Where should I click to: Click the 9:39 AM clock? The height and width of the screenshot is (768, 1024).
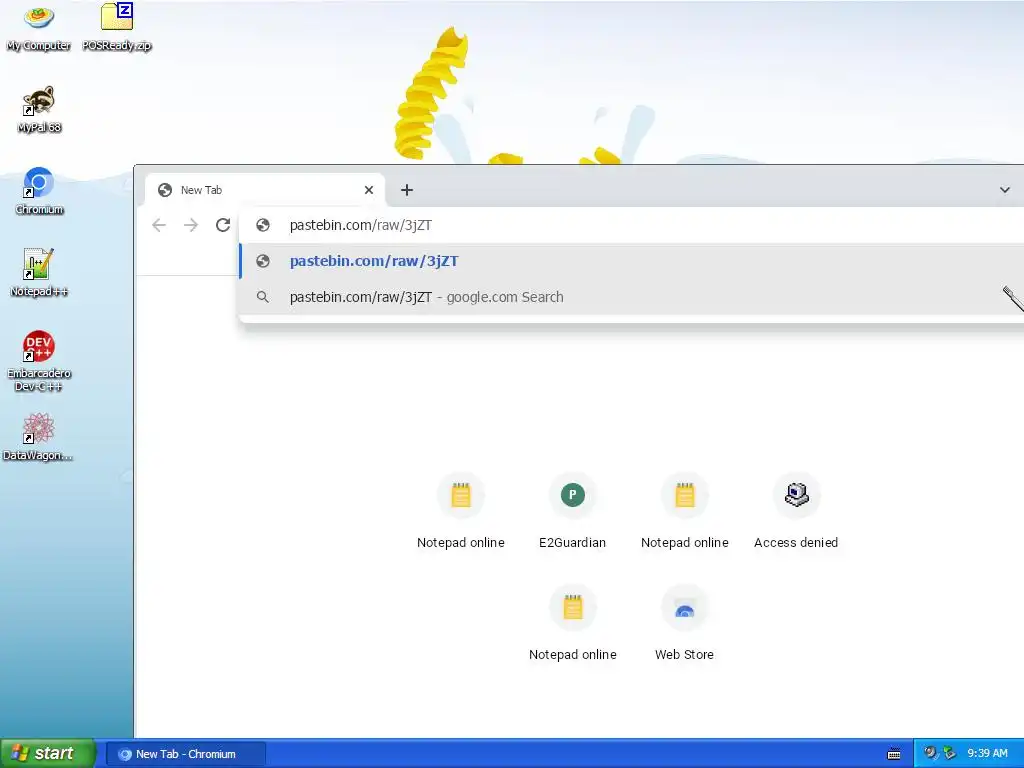click(987, 754)
